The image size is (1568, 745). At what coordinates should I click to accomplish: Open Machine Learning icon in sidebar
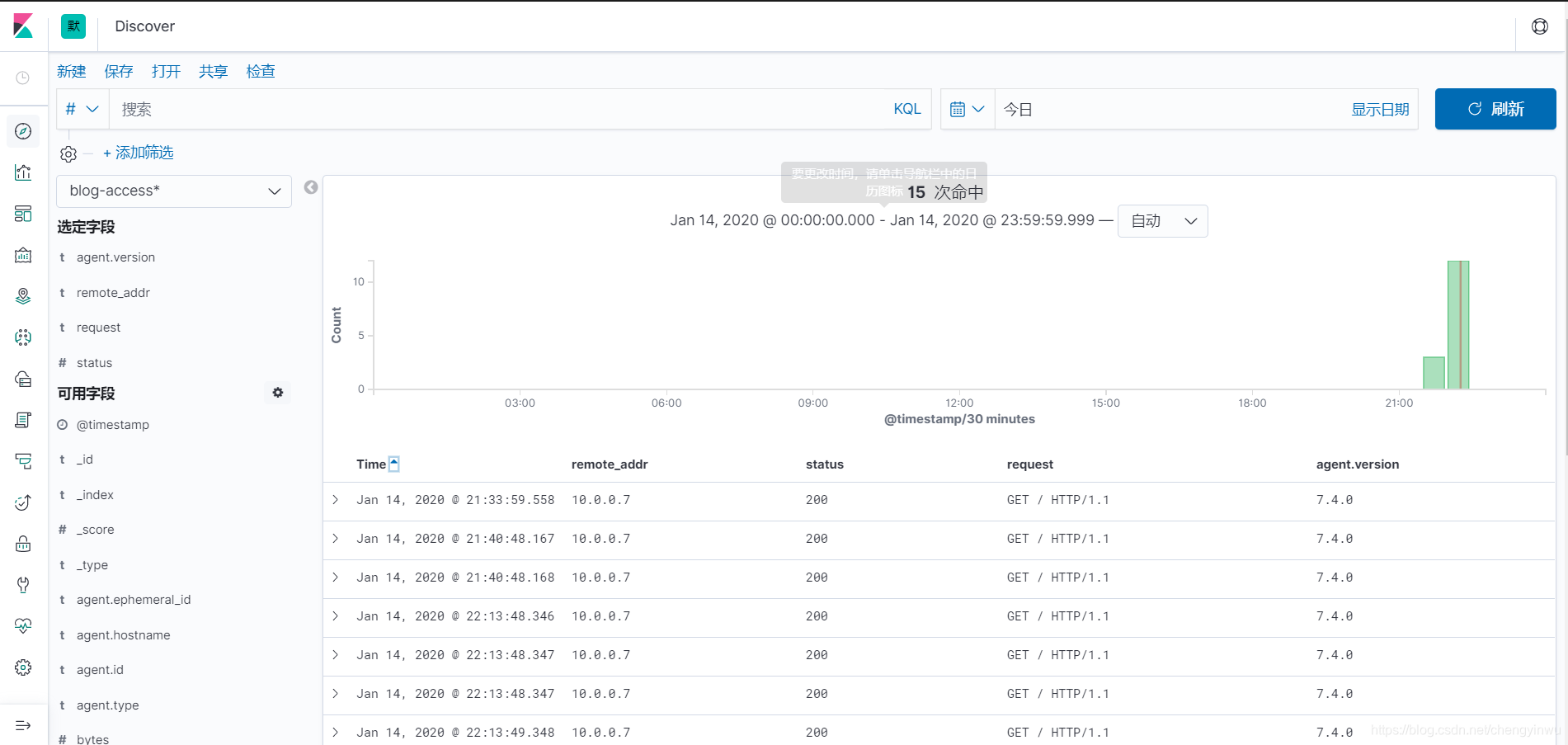pos(23,337)
